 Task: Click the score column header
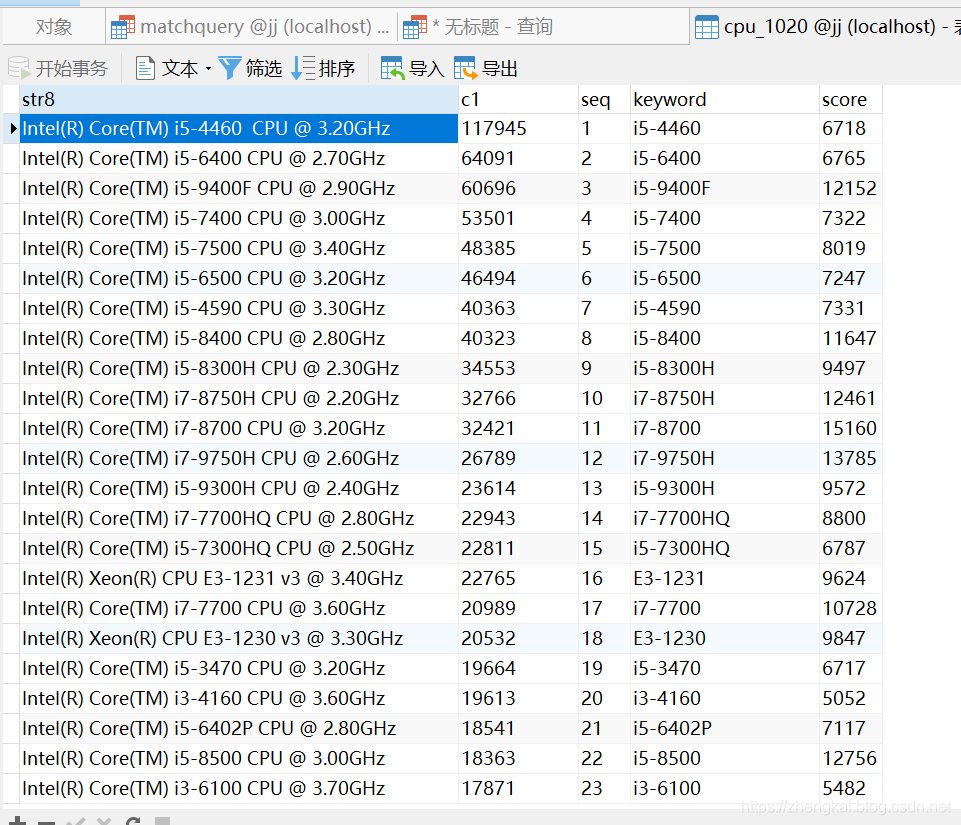(851, 99)
